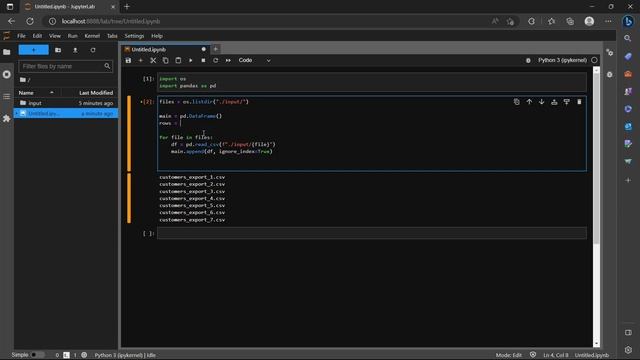Copy the selected cell from notebook toolbar

pos(165,60)
